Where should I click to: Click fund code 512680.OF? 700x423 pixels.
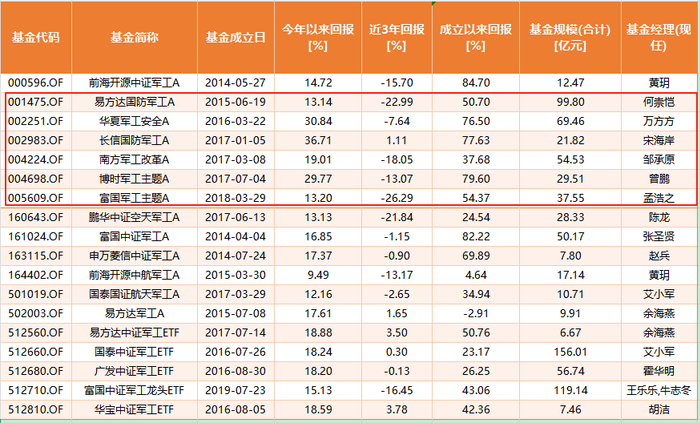[36, 371]
